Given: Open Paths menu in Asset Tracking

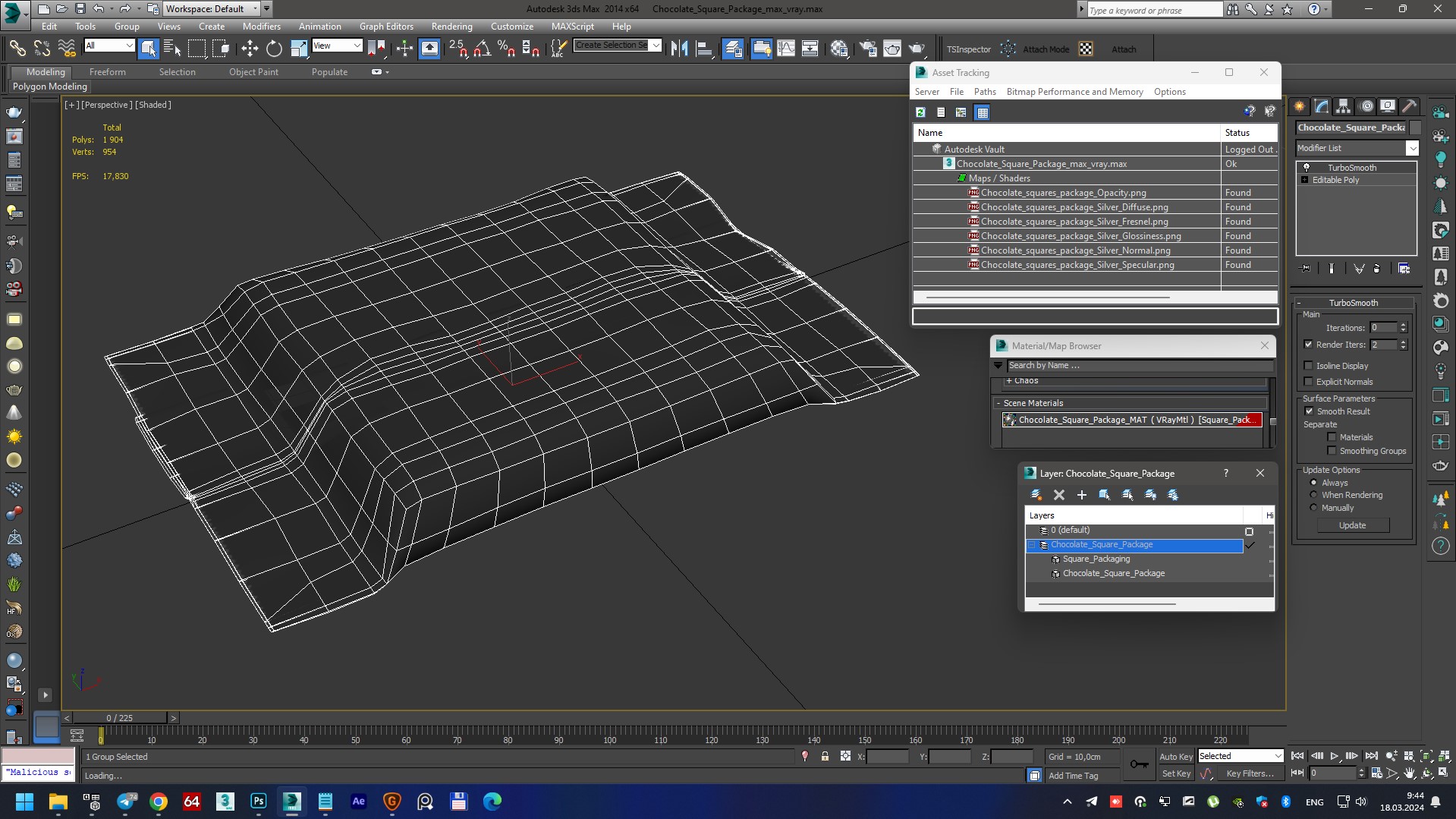Looking at the screenshot, I should (985, 92).
